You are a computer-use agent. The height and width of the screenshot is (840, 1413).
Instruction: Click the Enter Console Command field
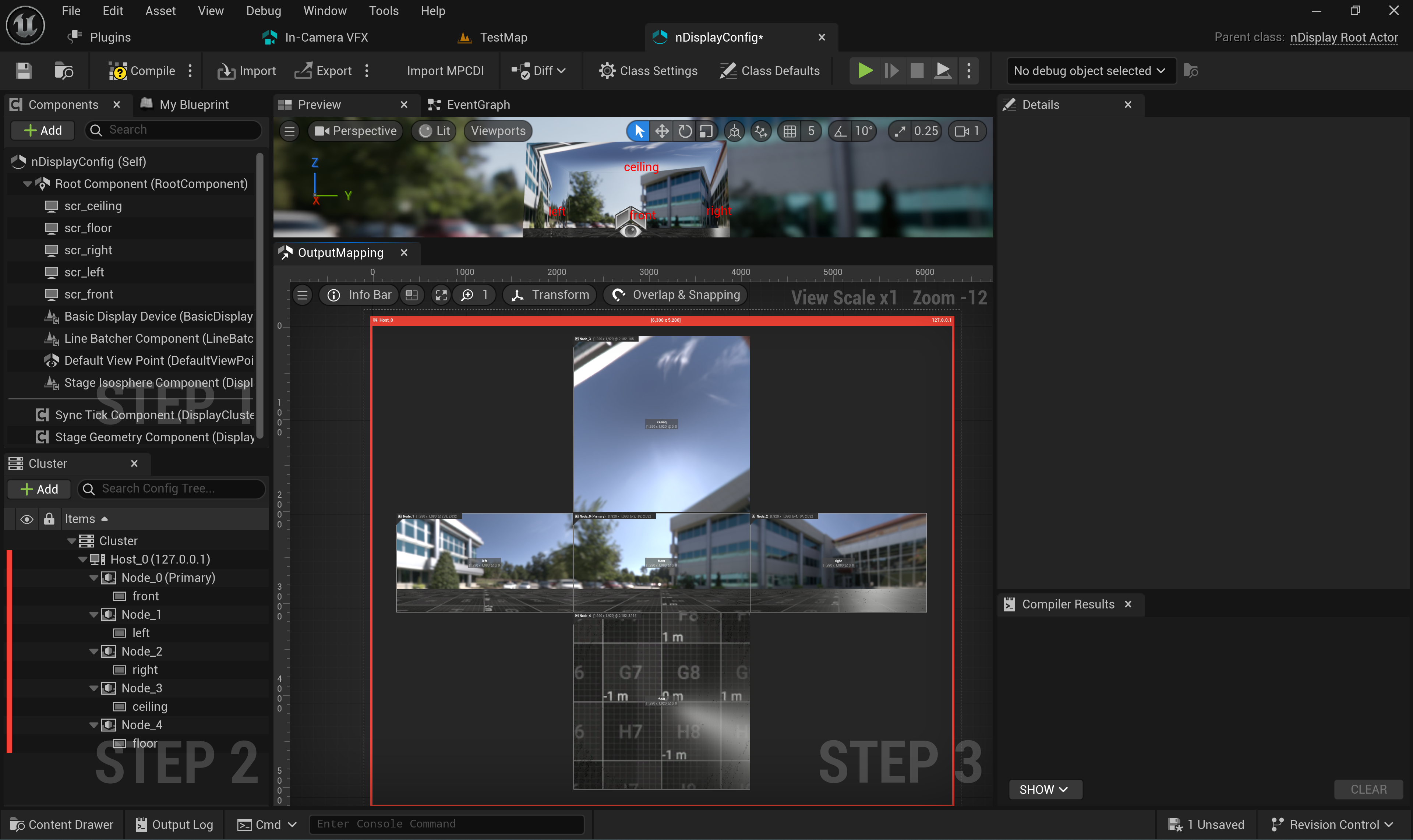[x=446, y=823]
